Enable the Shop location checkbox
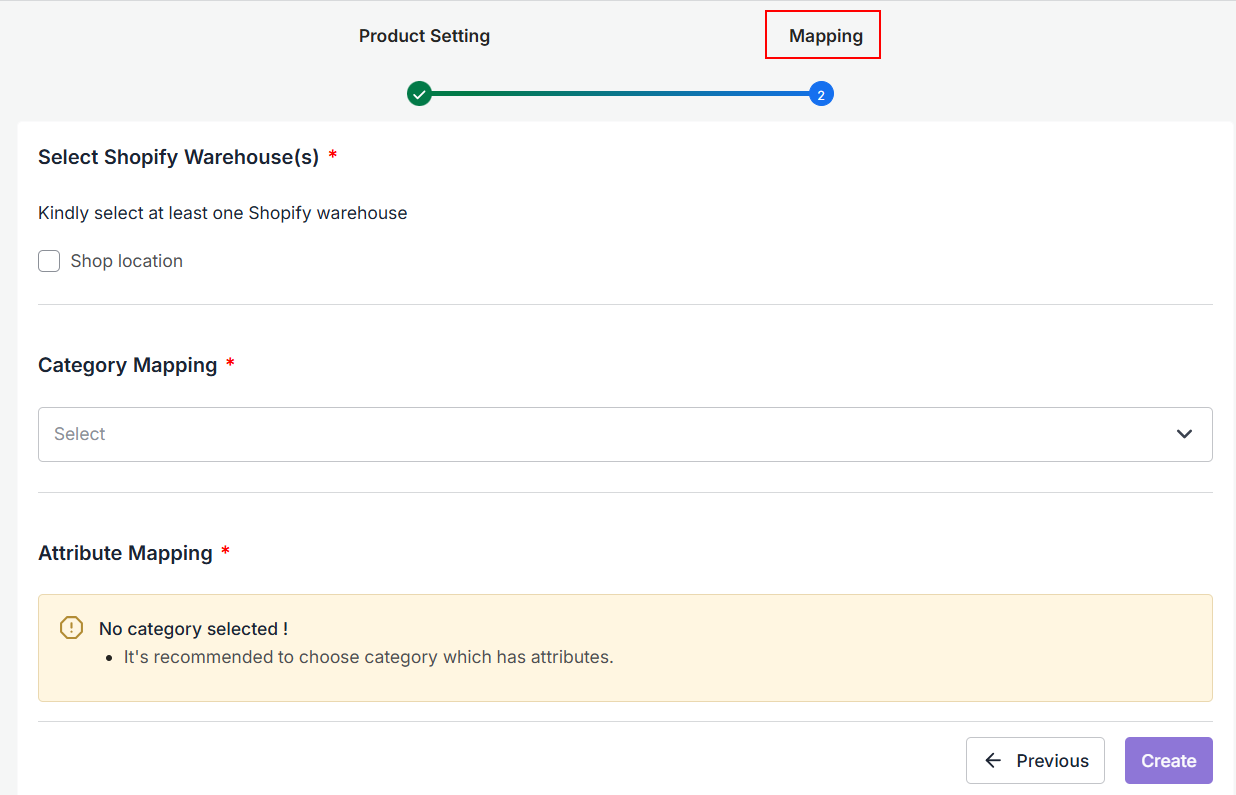The height and width of the screenshot is (795, 1236). [x=49, y=261]
